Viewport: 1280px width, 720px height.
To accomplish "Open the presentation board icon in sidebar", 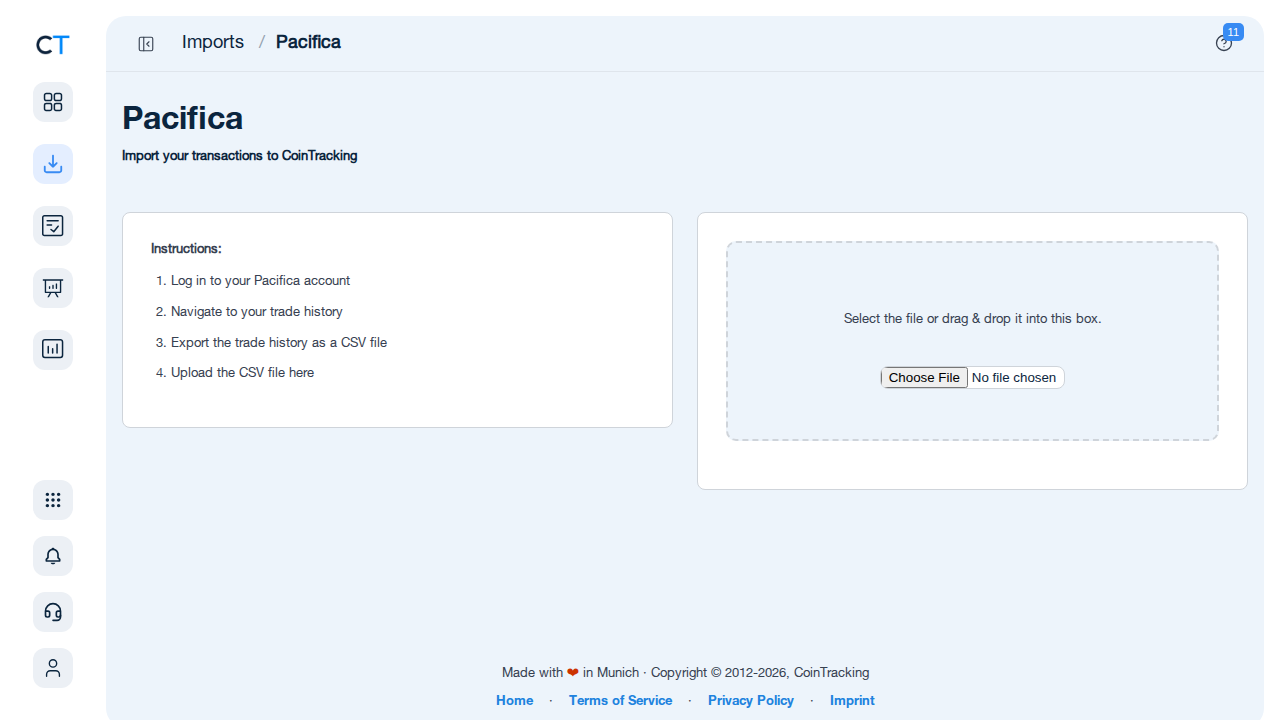I will pos(53,288).
